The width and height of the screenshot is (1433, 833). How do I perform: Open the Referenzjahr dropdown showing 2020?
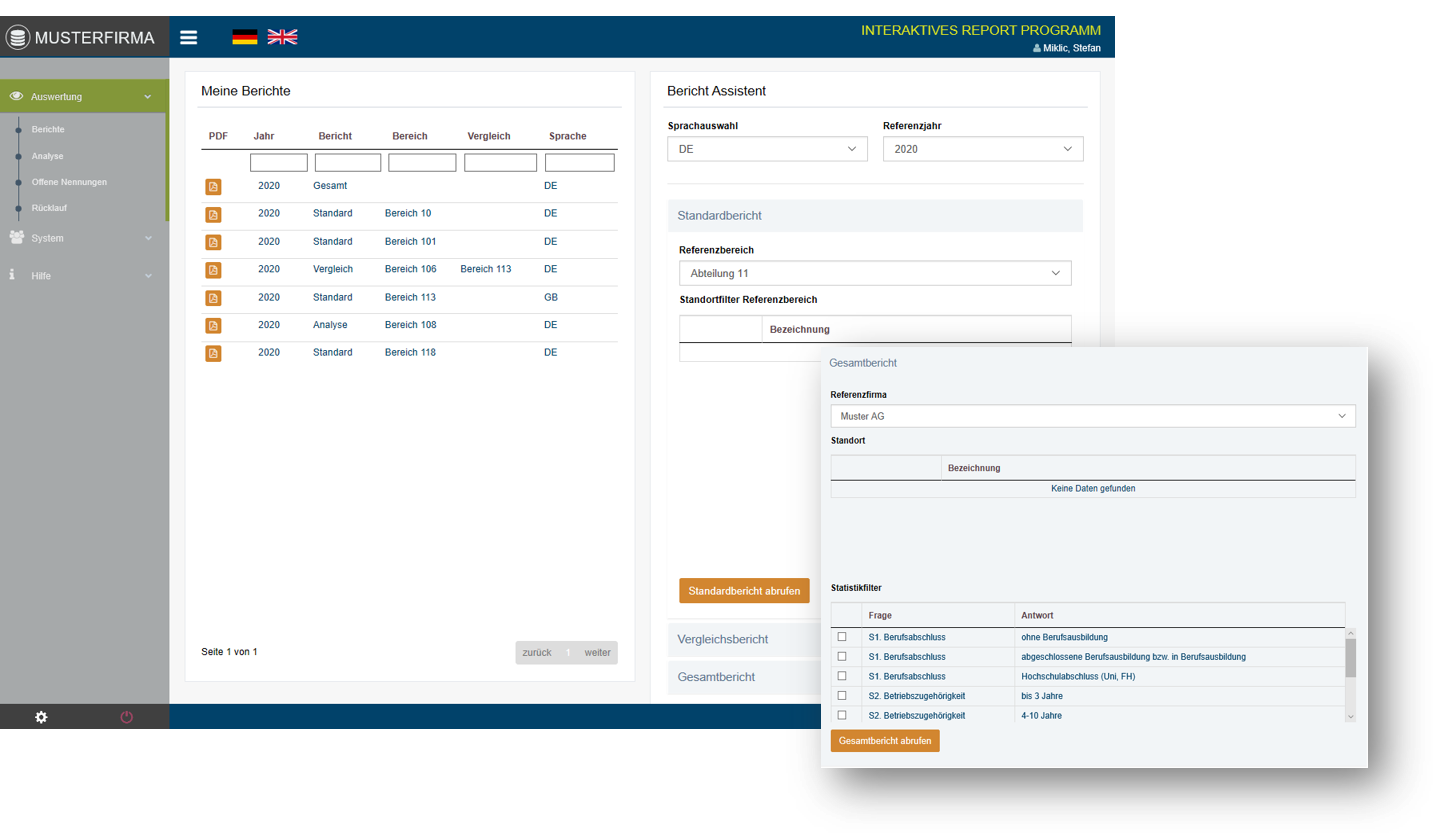point(983,149)
